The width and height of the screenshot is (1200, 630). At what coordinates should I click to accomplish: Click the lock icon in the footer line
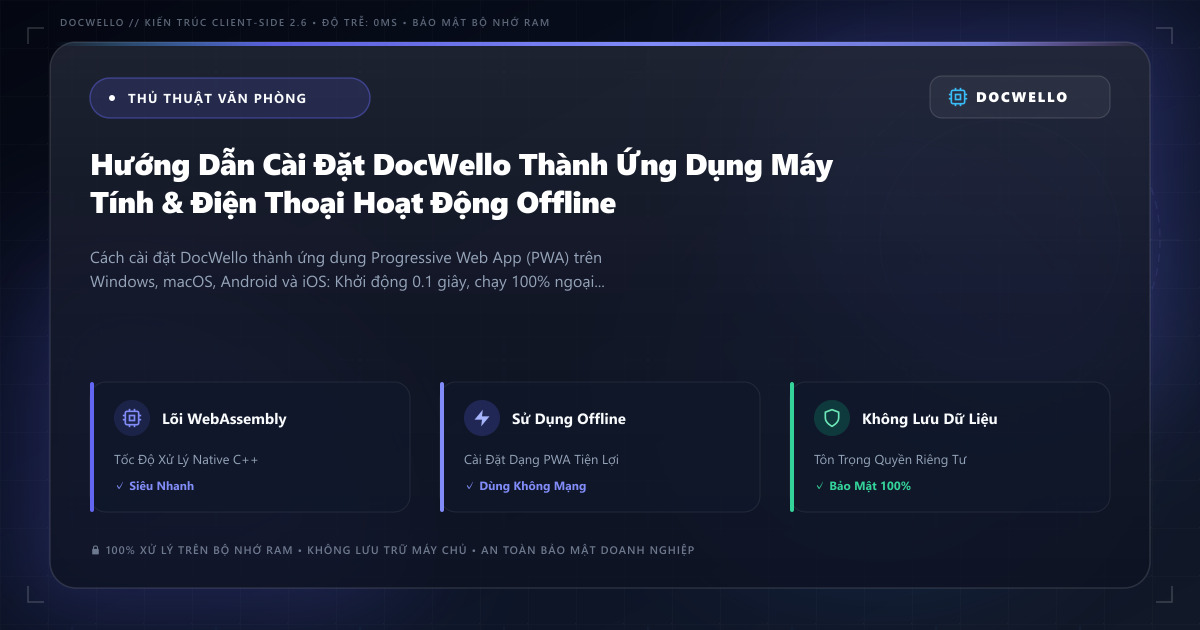tap(96, 550)
